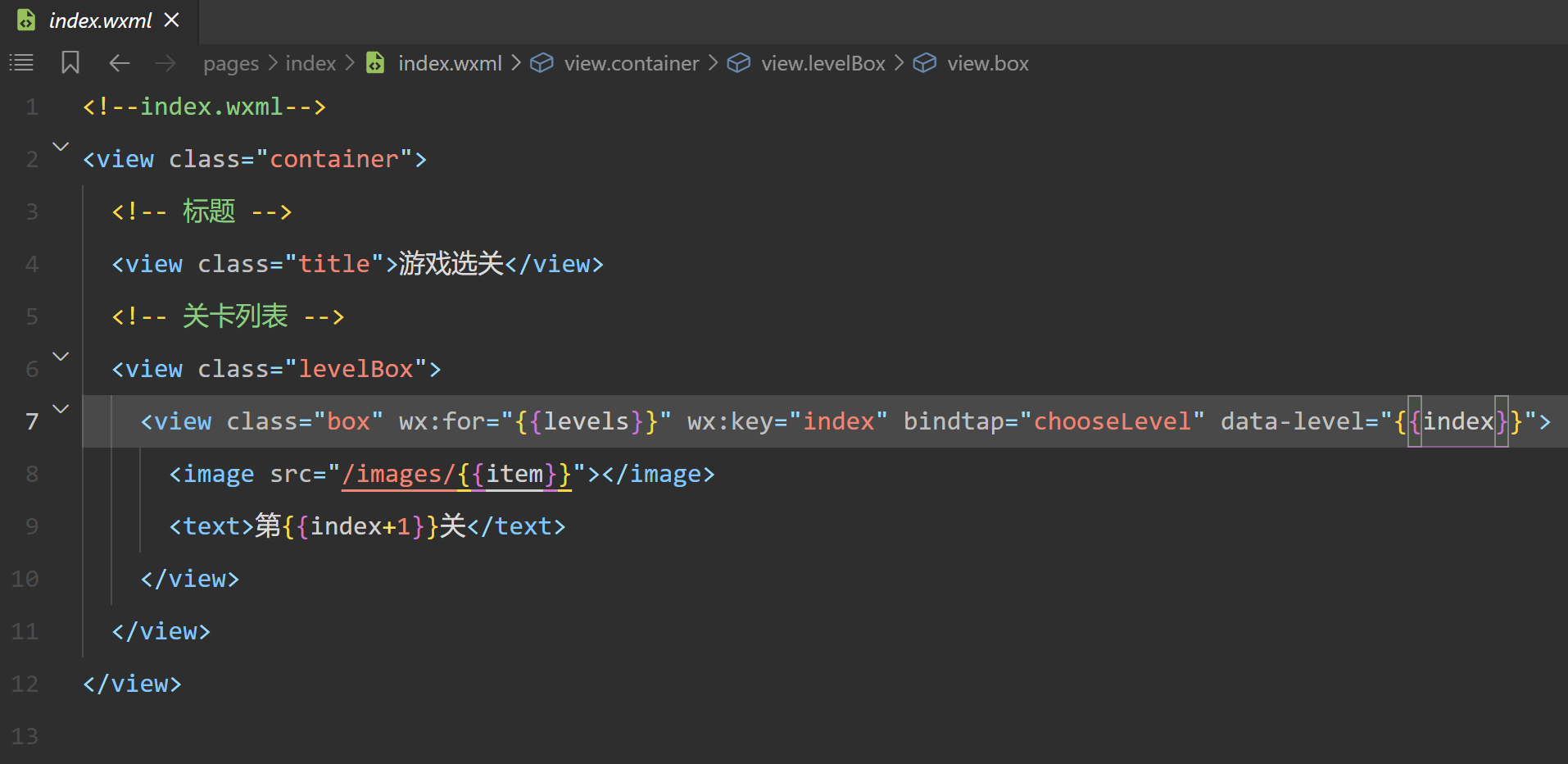This screenshot has width=1568, height=764.
Task: Select view.container in the breadcrumb
Action: (631, 63)
